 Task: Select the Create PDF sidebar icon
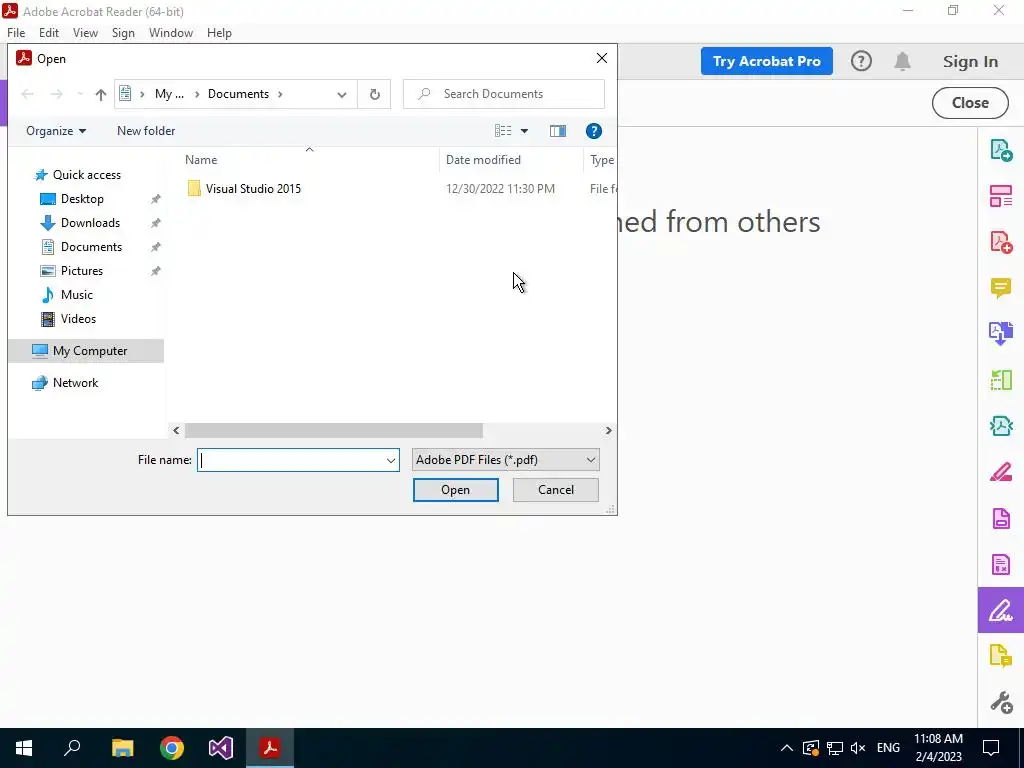1000,242
